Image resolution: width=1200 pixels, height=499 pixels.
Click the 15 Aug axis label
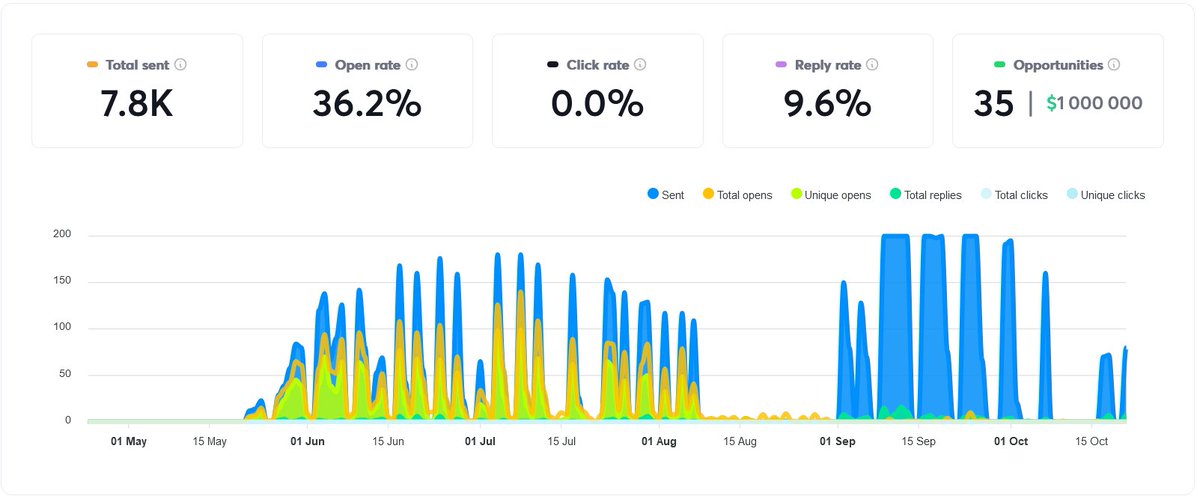741,441
